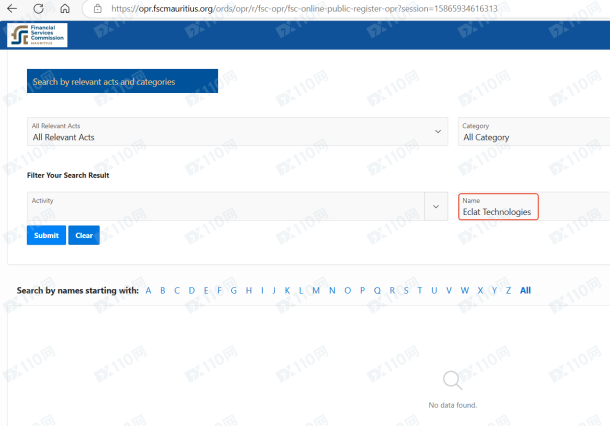Filter names starting with Z
Image resolution: width=610 pixels, height=426 pixels.
508,291
